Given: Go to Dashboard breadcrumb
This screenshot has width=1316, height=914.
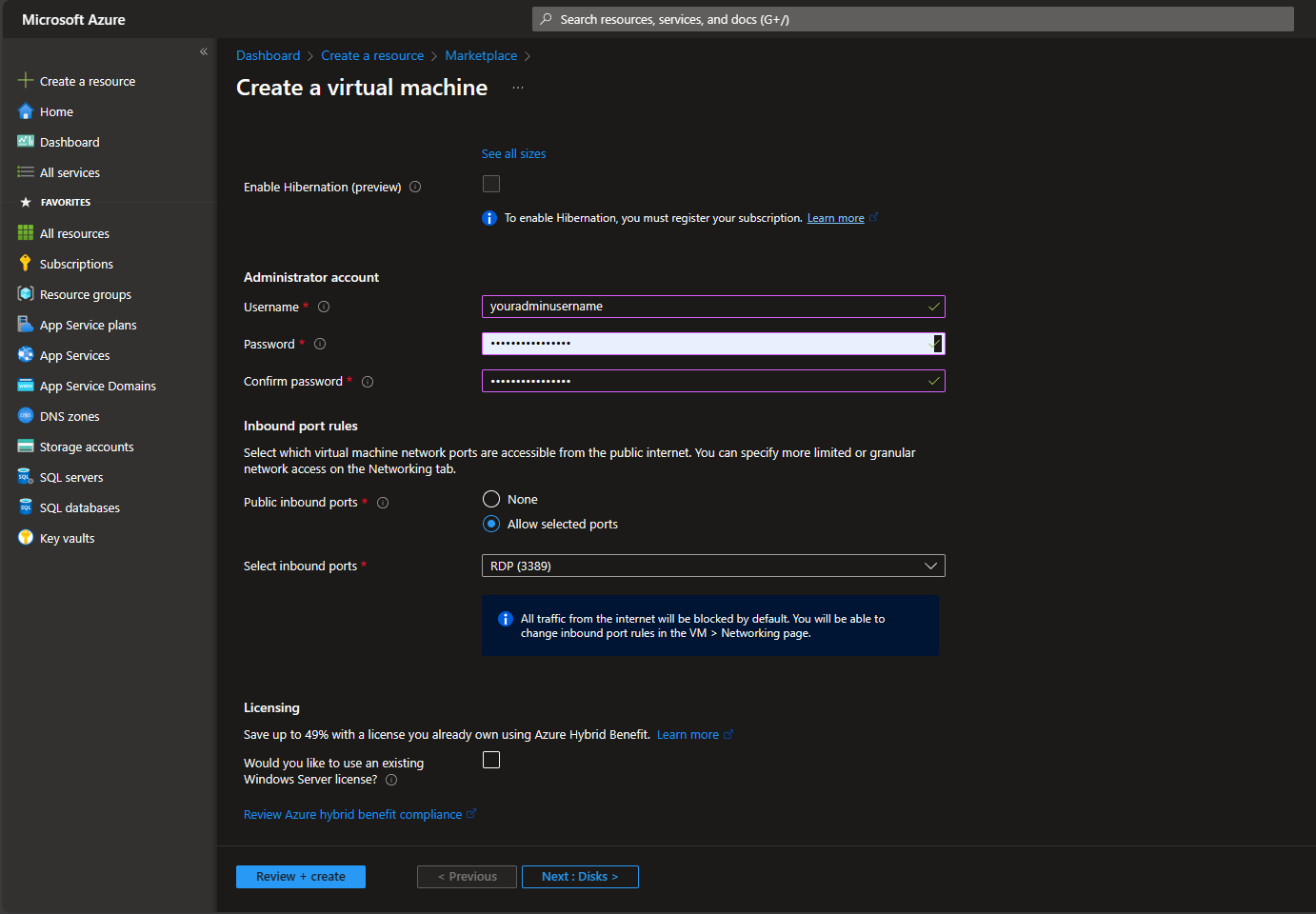Looking at the screenshot, I should coord(268,55).
